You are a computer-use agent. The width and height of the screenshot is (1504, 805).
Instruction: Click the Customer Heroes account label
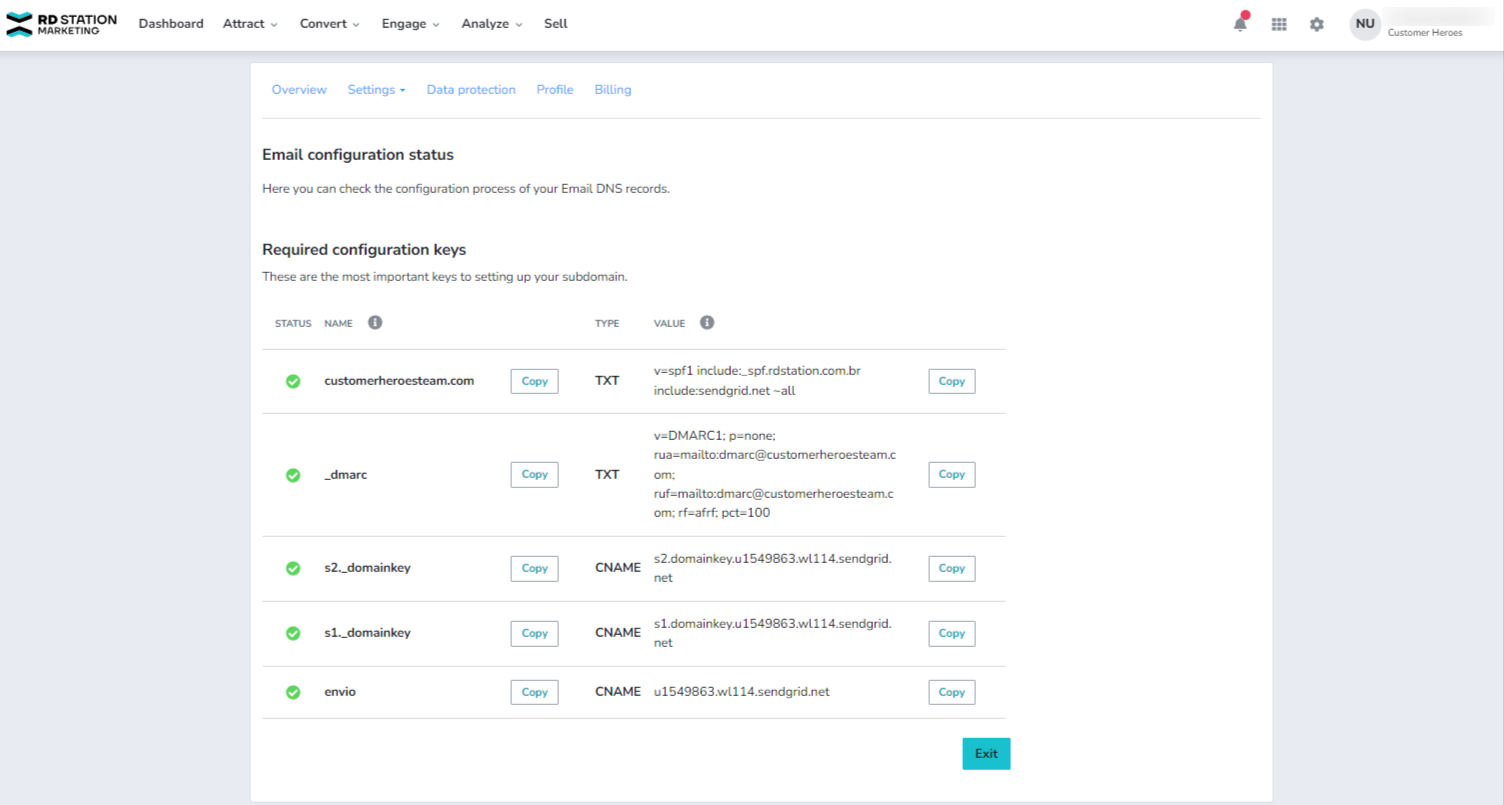pos(1425,33)
